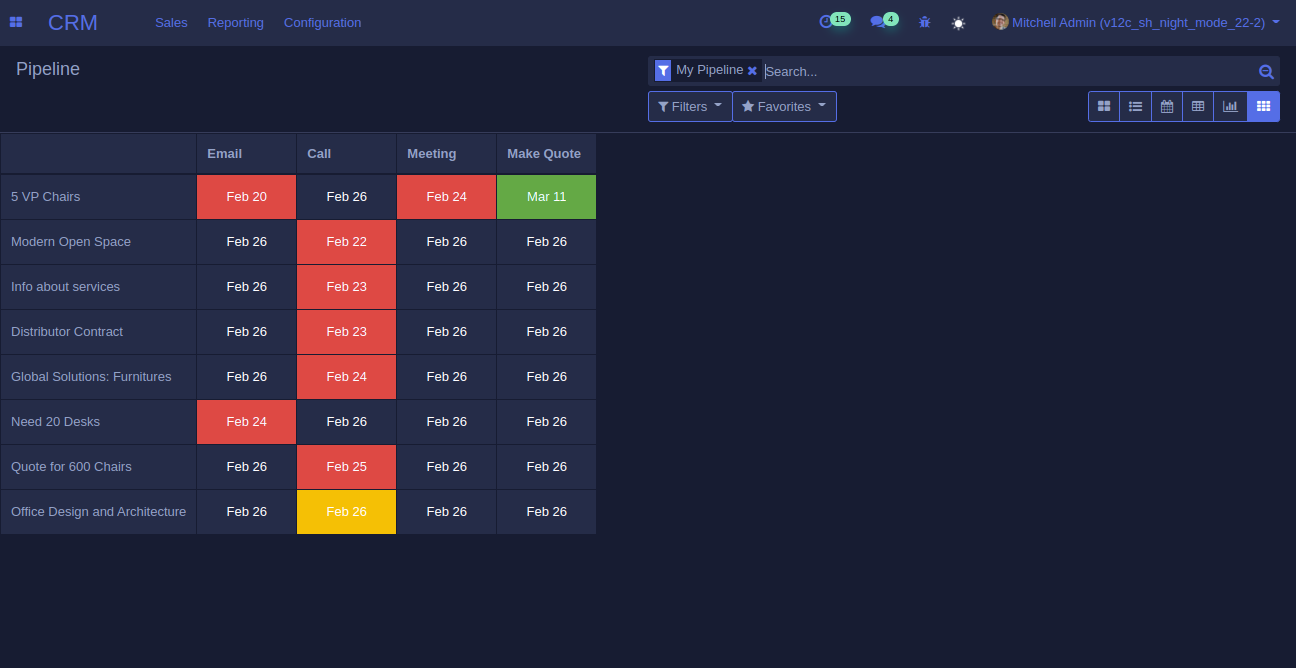Click Feb 25 Call cell for Quote for 600 Chairs
This screenshot has width=1296, height=668.
[x=346, y=467]
